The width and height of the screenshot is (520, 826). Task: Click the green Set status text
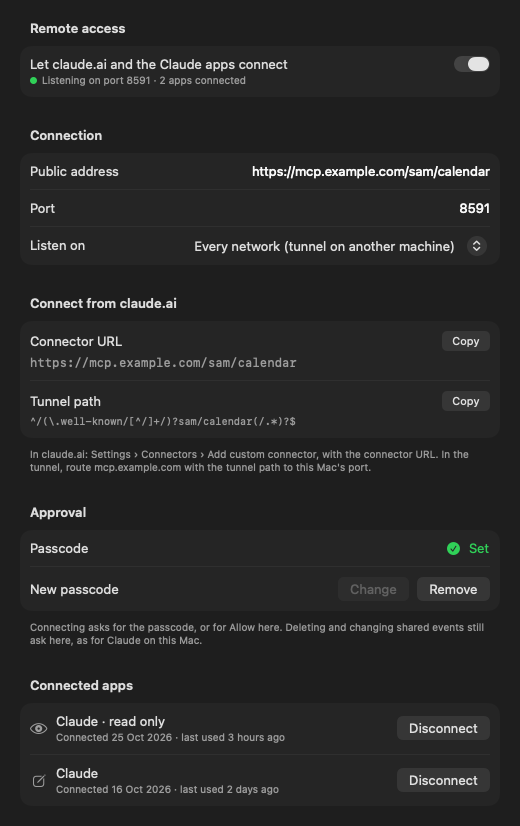coord(479,548)
